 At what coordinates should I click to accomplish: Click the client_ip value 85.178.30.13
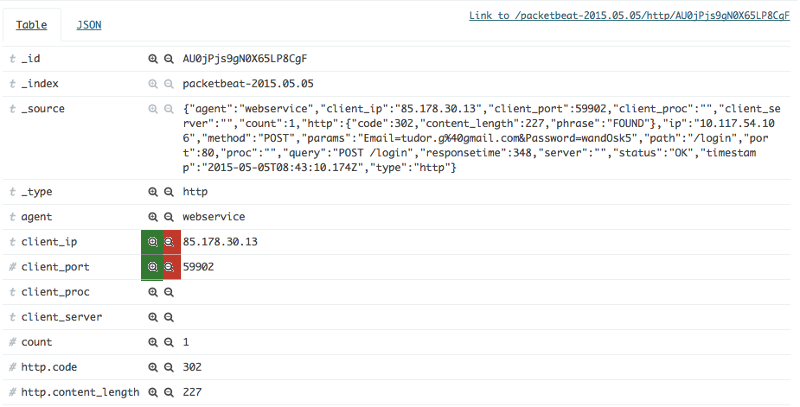[220, 242]
